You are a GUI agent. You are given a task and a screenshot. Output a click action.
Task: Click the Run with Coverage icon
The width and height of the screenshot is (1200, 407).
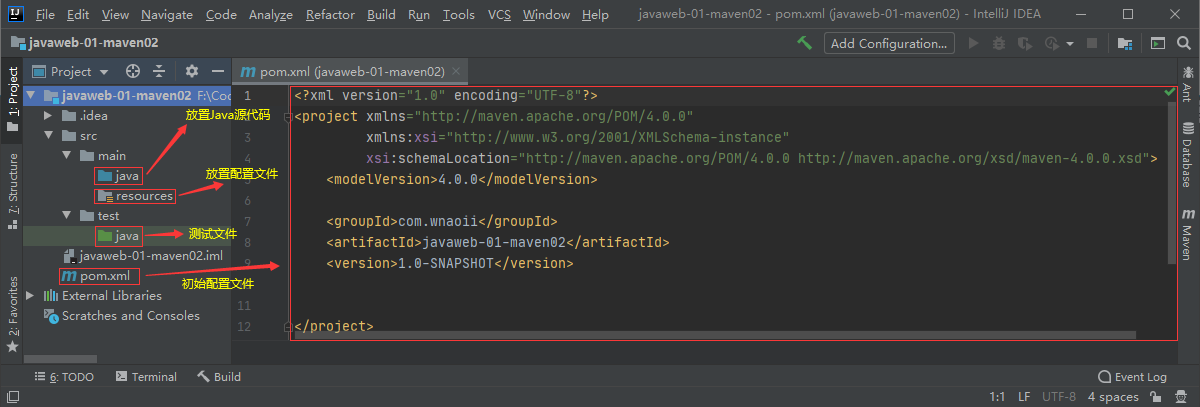[1024, 43]
